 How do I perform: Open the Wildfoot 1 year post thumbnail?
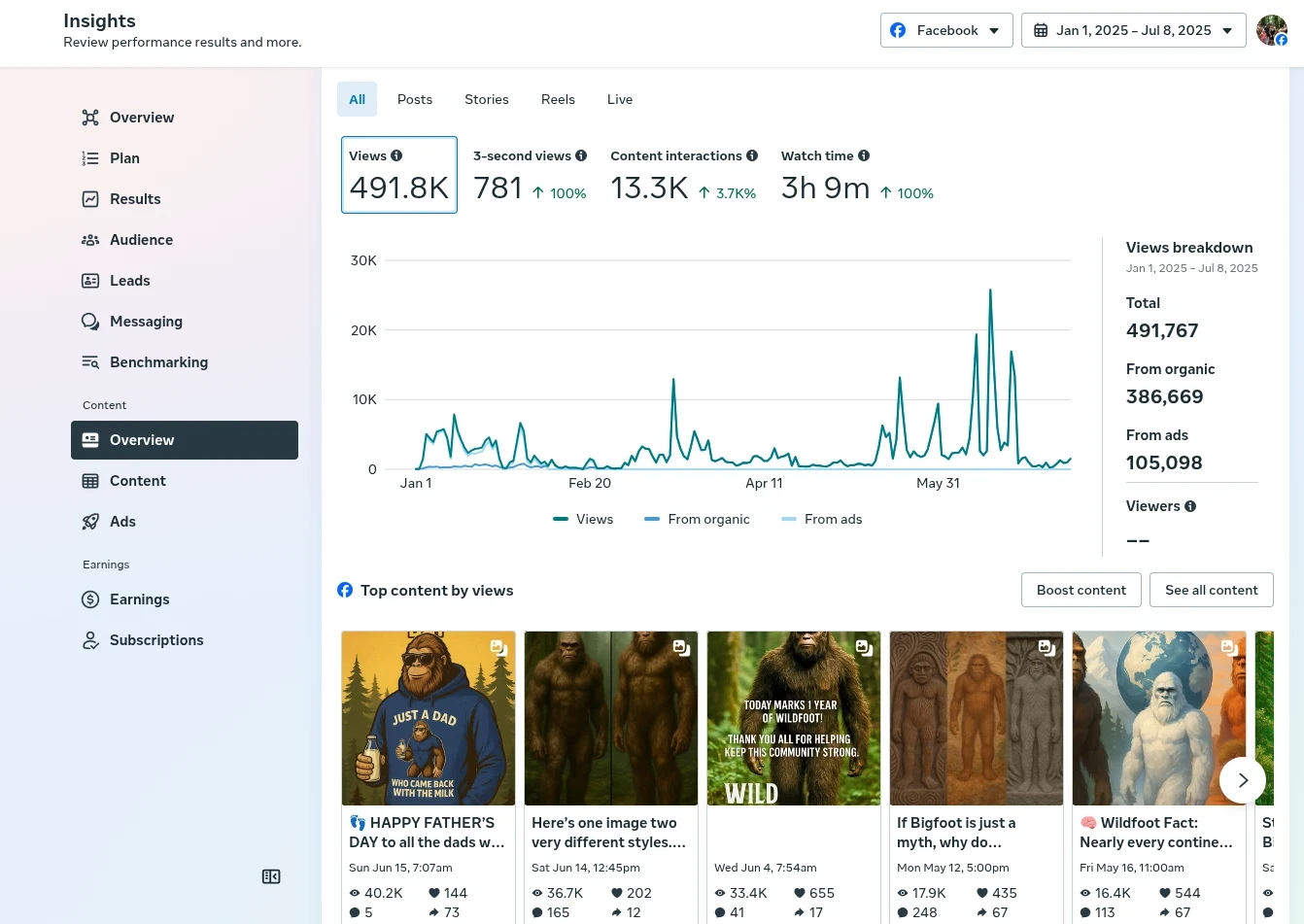(x=794, y=718)
